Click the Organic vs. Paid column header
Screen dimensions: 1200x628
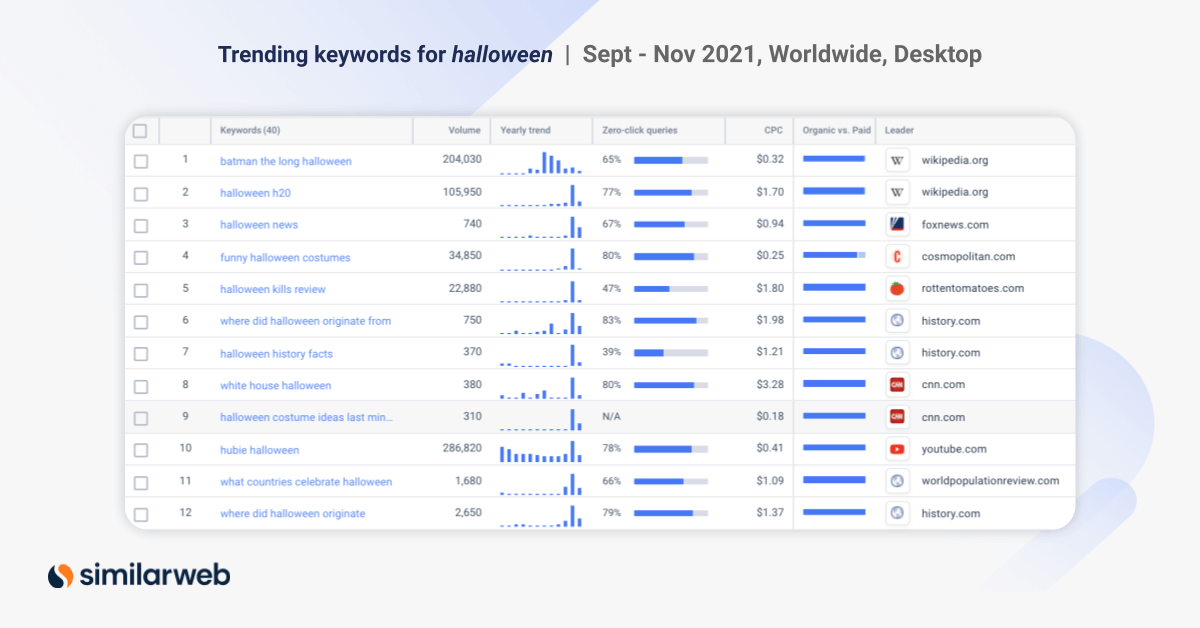pyautogui.click(x=837, y=130)
